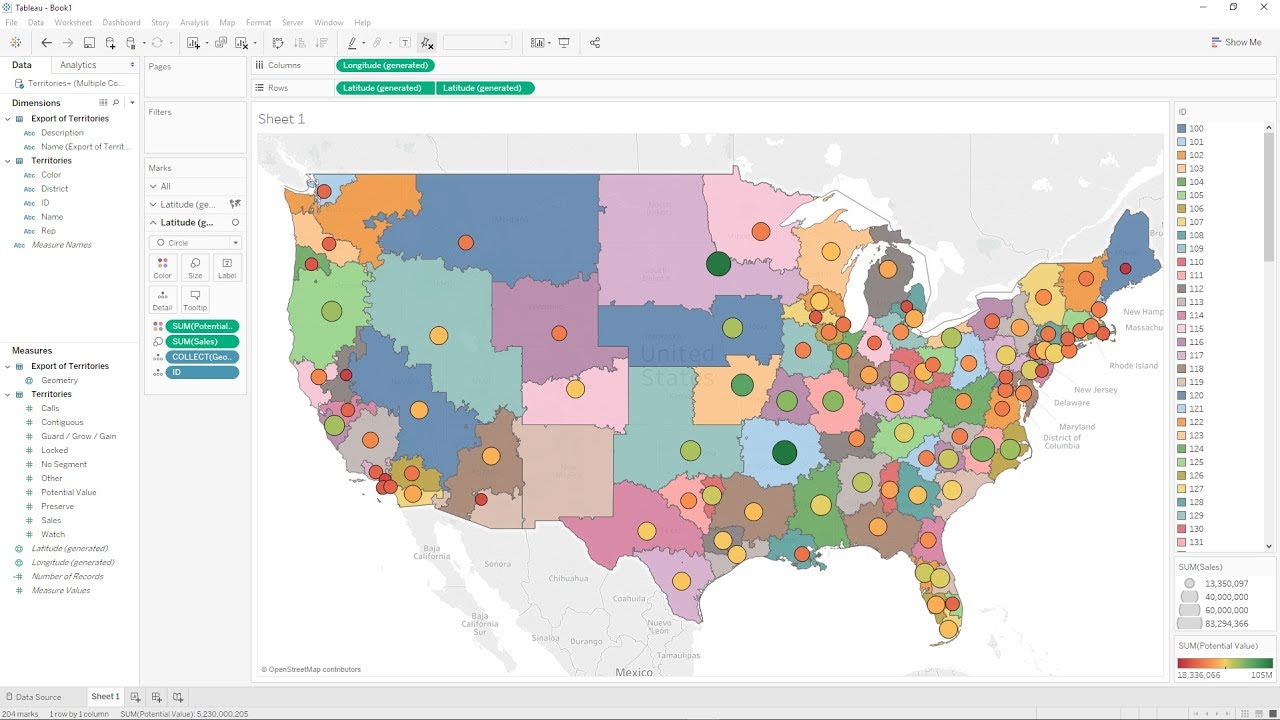Open the fit size dropdown in toolbar
This screenshot has width=1280, height=720.
pyautogui.click(x=477, y=43)
